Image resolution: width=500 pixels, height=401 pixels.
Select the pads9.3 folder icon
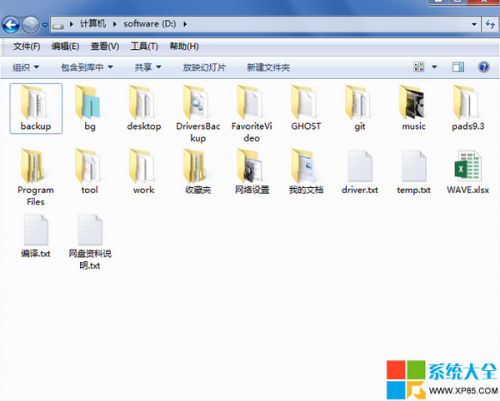[x=466, y=102]
